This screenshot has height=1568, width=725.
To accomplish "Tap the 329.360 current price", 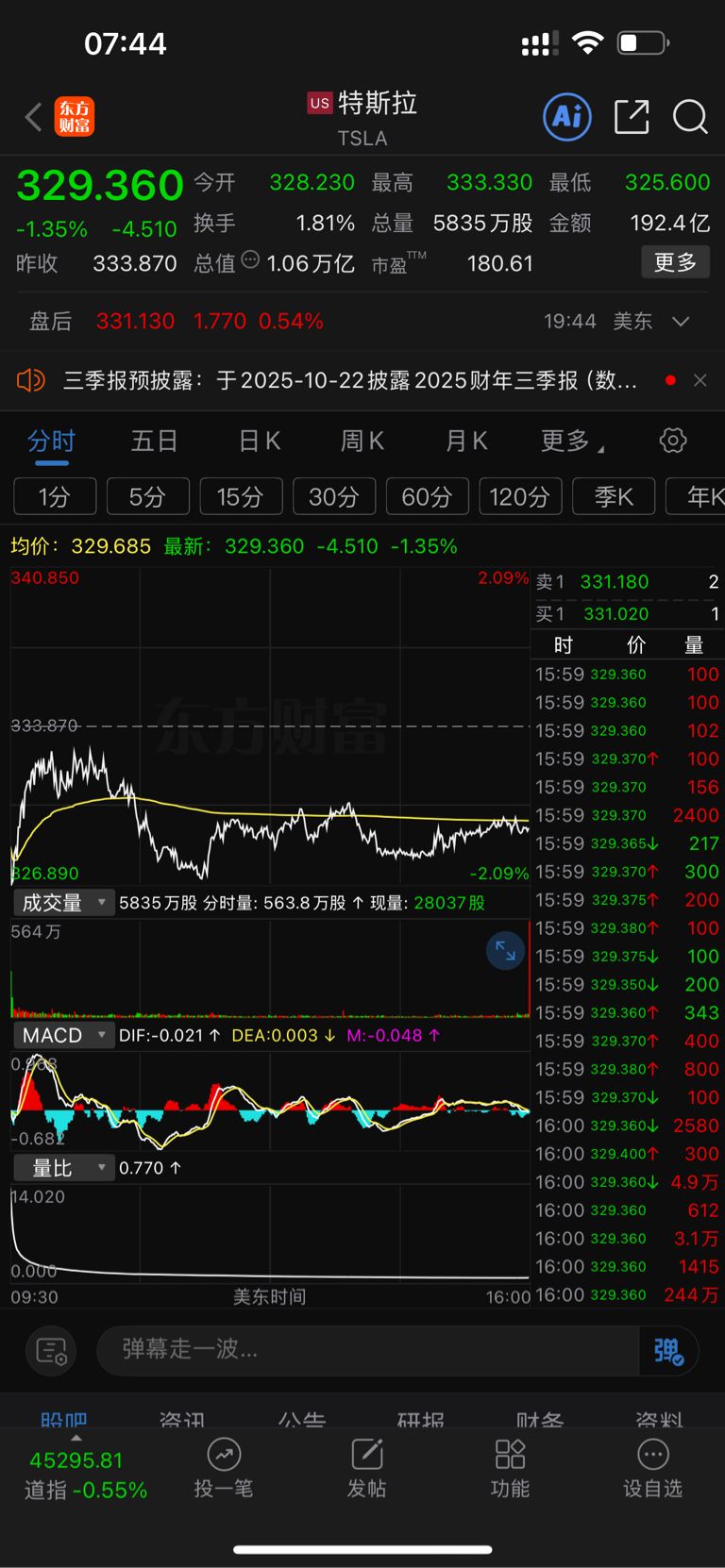I will tap(100, 185).
